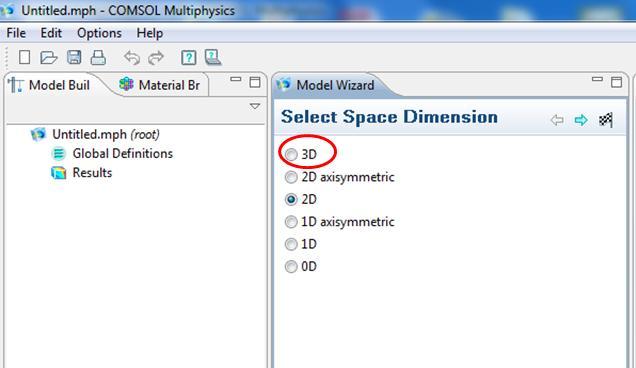Switch to the Material Browser tab
The width and height of the screenshot is (636, 368).
pyautogui.click(x=160, y=85)
